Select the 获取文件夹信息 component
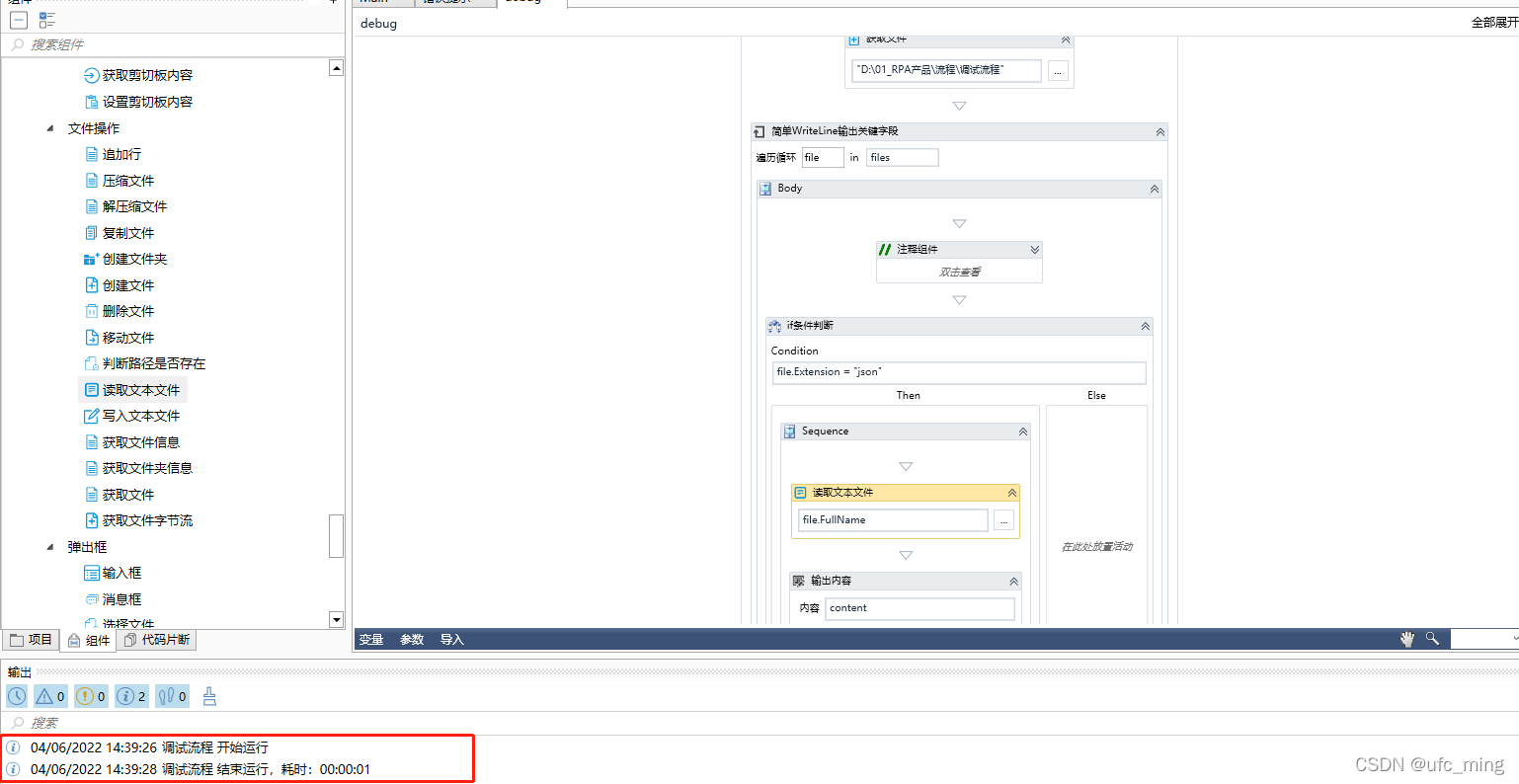 (138, 468)
